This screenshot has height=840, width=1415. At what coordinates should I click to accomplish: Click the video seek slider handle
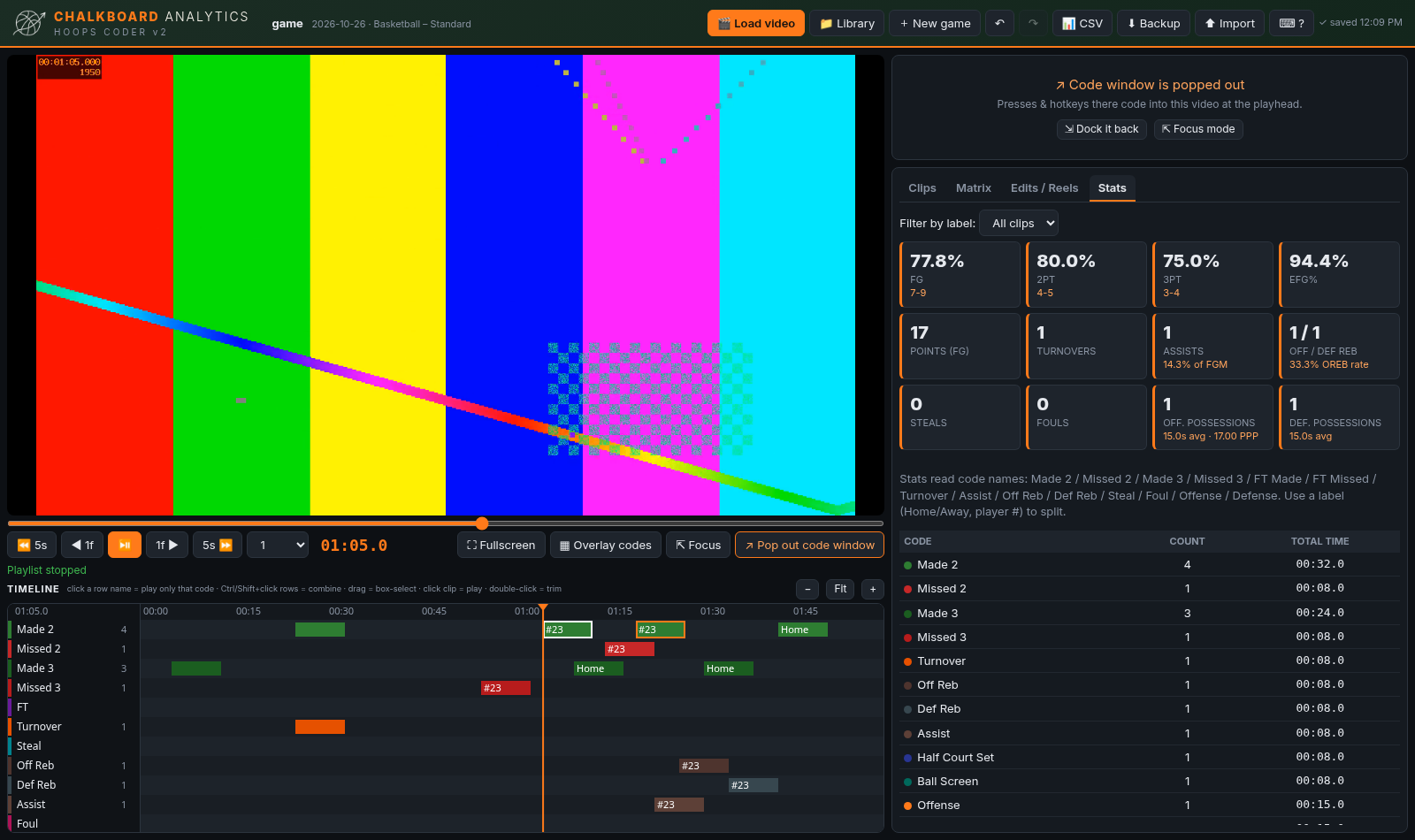[x=482, y=523]
